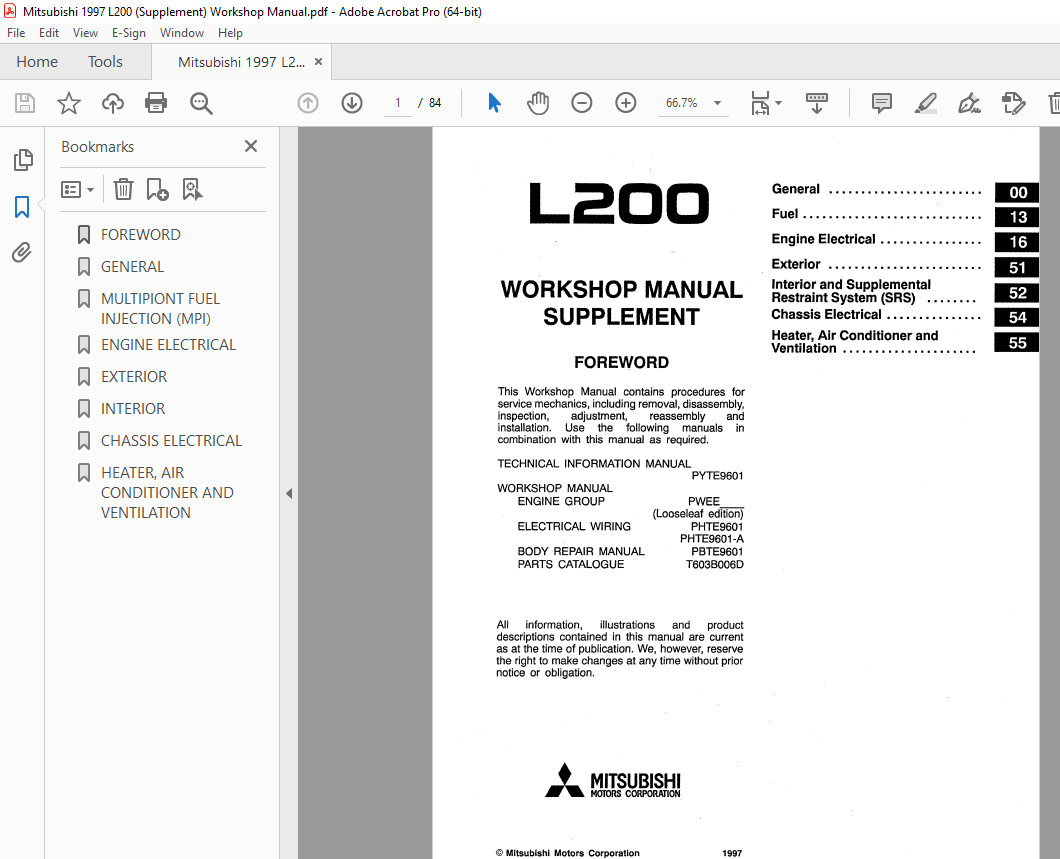Image resolution: width=1060 pixels, height=859 pixels.
Task: Click the General section tab 00
Action: coord(1017,193)
